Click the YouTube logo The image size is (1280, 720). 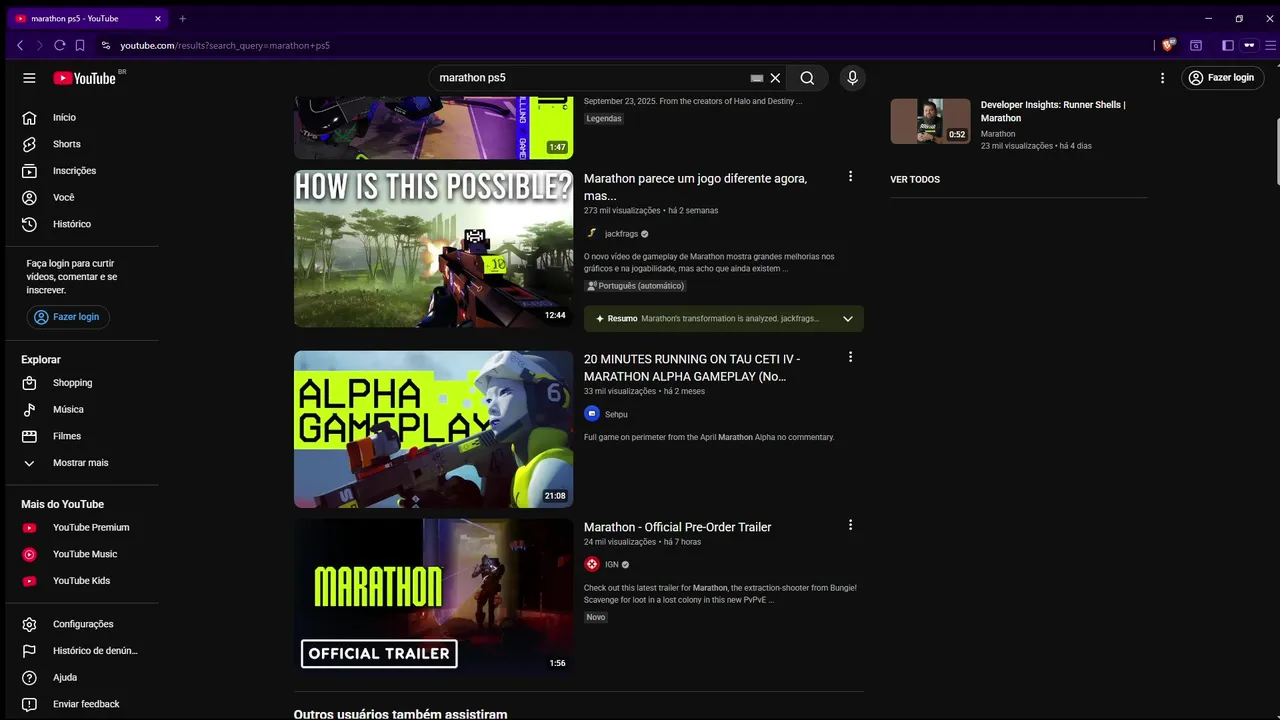tap(85, 78)
